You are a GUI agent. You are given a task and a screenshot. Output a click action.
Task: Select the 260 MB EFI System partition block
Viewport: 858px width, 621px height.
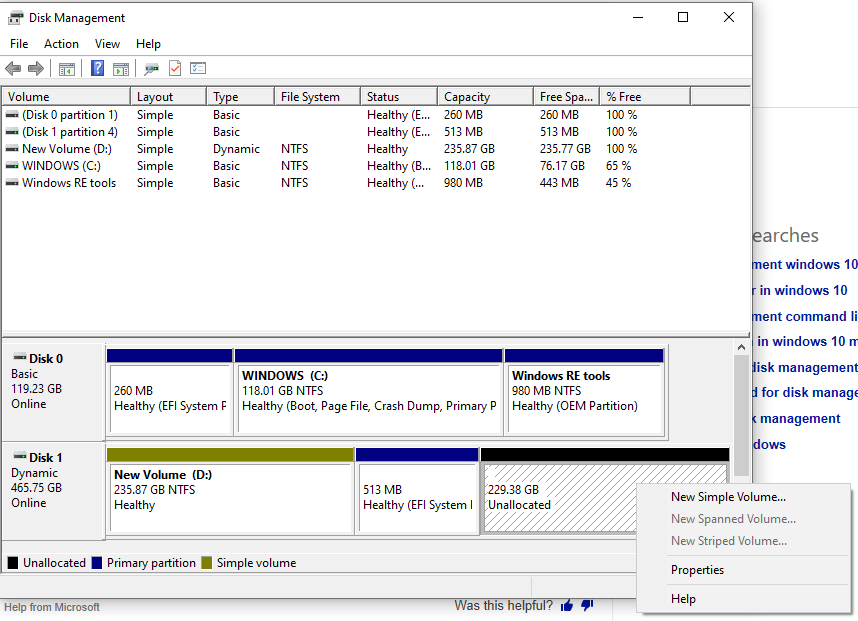coord(170,393)
